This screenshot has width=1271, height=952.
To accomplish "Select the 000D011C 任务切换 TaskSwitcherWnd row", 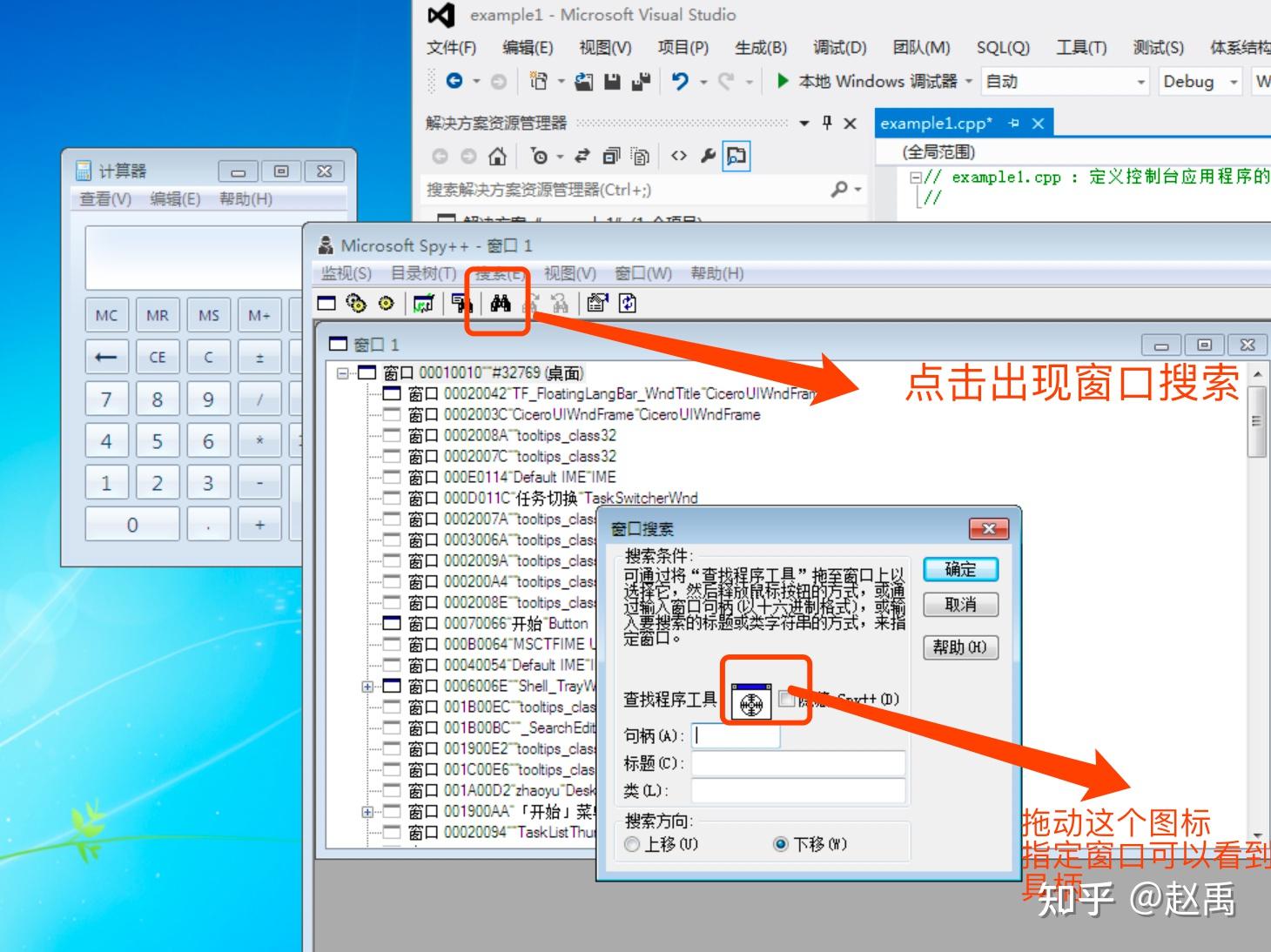I will [x=541, y=498].
